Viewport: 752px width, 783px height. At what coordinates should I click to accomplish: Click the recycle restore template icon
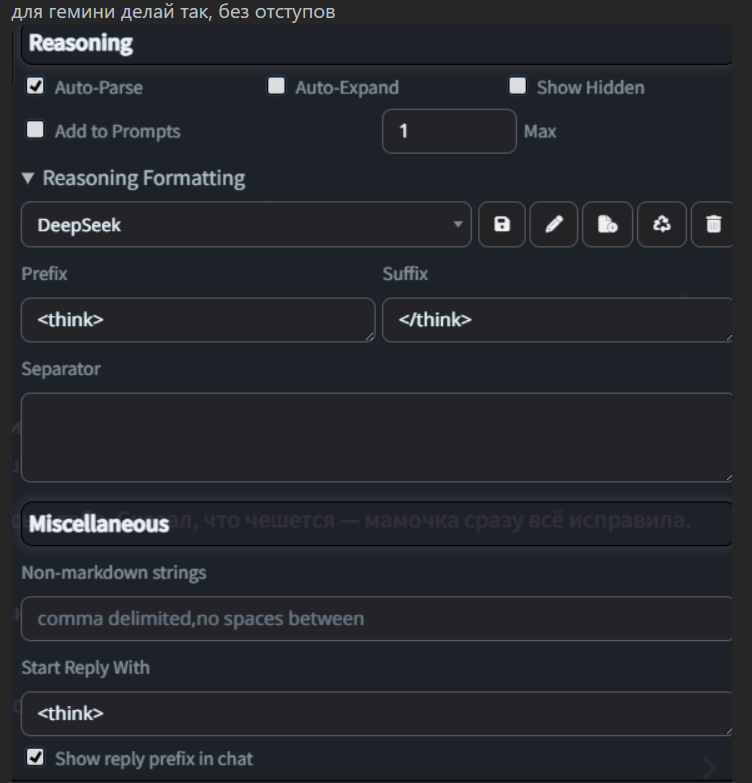661,225
